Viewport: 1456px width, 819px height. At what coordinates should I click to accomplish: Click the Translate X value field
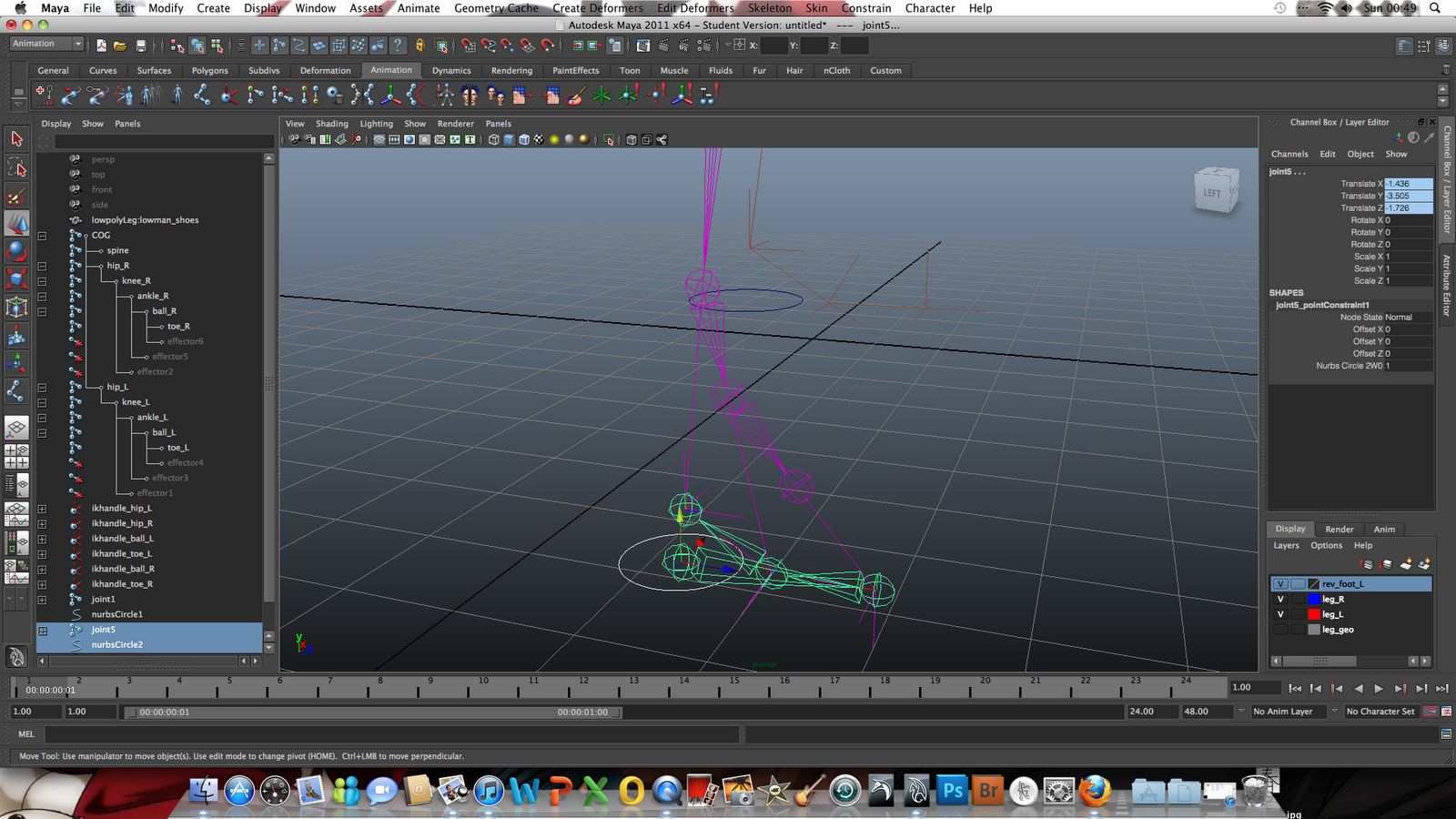click(x=1409, y=184)
